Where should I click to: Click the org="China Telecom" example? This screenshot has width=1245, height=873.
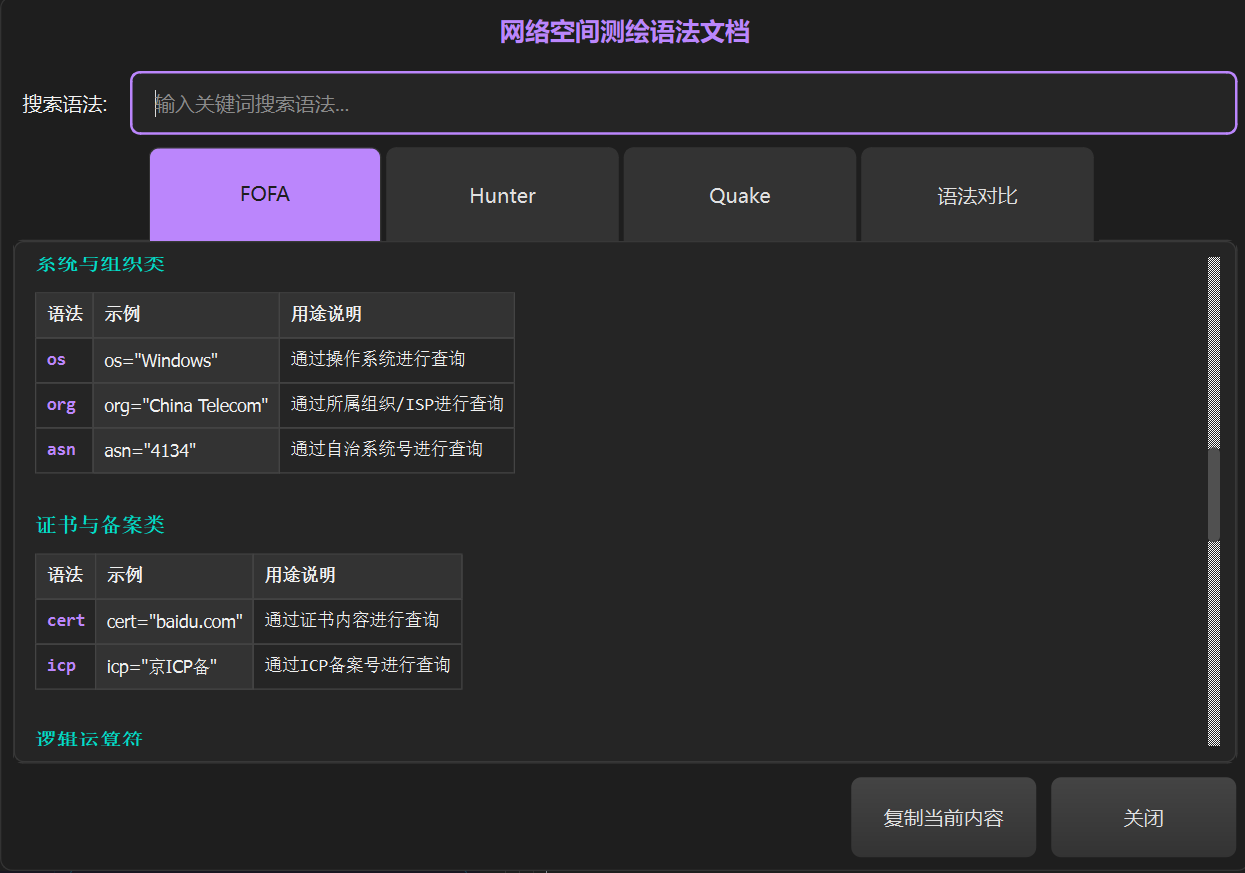point(186,405)
